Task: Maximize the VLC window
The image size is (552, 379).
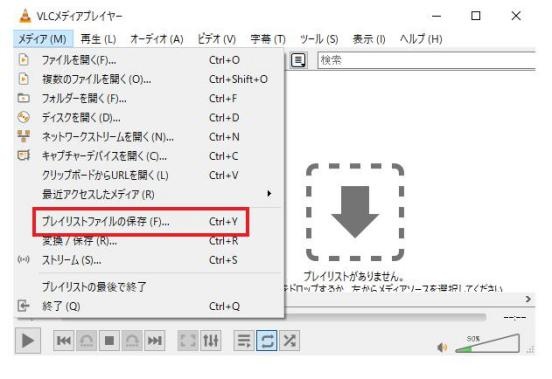Action: [476, 16]
